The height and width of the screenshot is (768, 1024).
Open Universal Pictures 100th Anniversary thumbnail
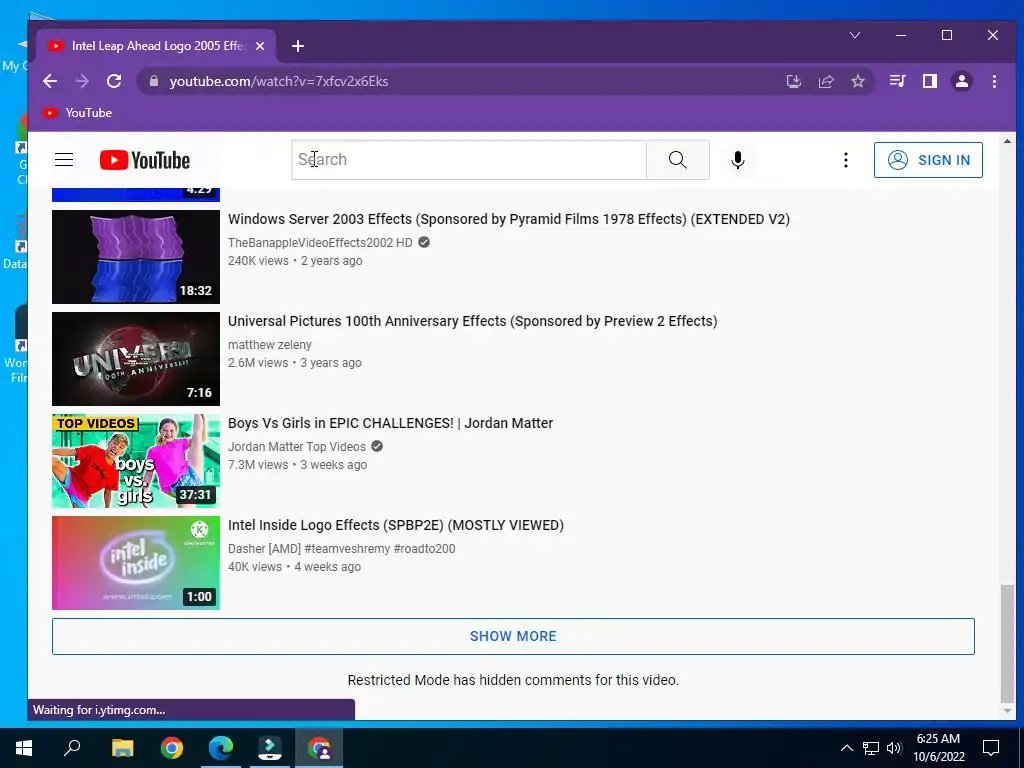[136, 359]
